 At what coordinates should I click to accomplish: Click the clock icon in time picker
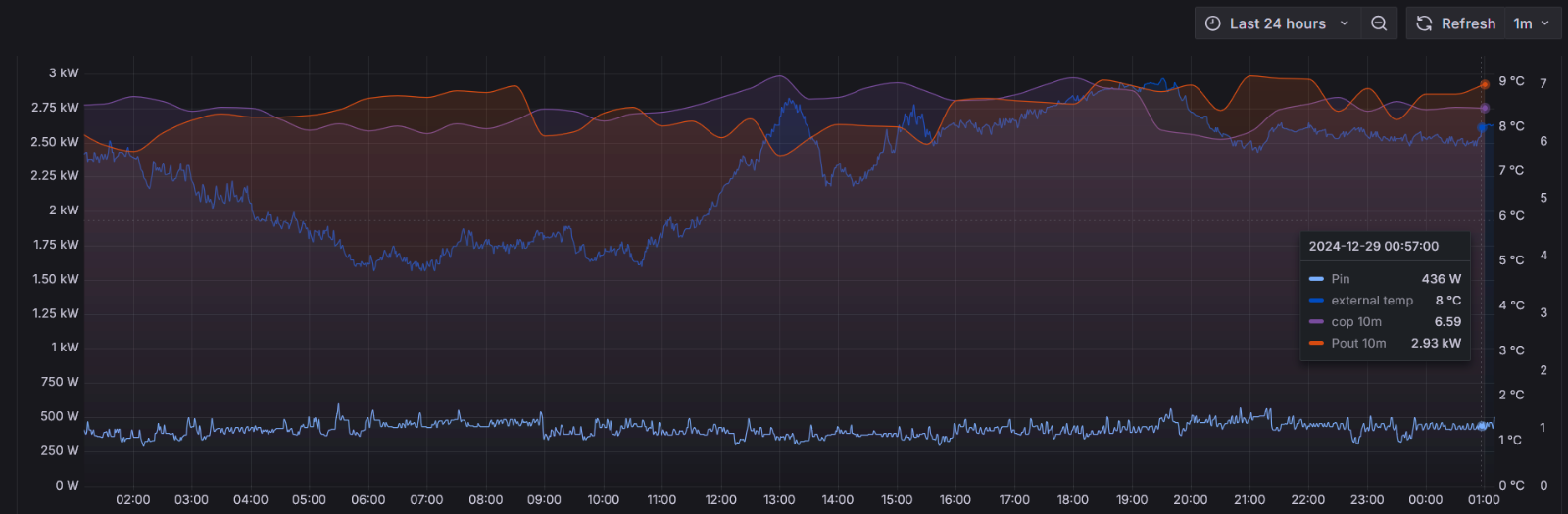1212,23
